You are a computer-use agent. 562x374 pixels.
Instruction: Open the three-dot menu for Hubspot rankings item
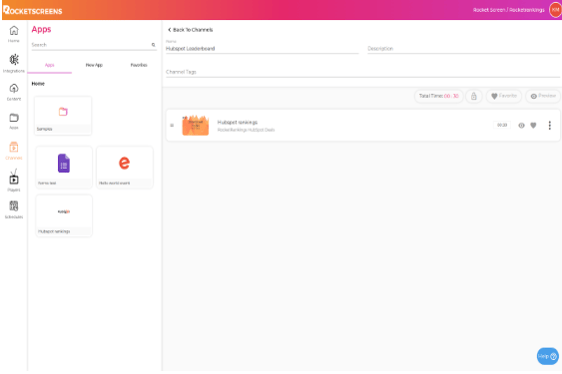click(549, 126)
